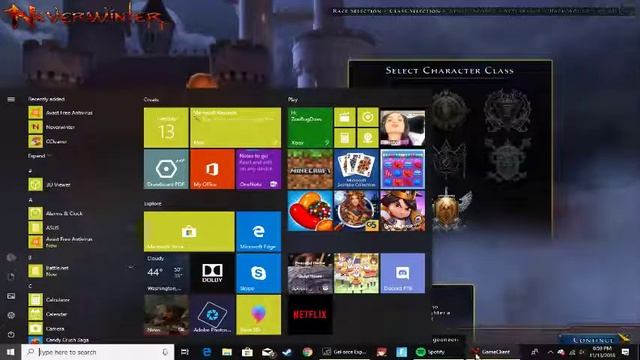Image resolution: width=640 pixels, height=360 pixels.
Task: Open the Microsoft Store tile
Action: tap(189, 231)
